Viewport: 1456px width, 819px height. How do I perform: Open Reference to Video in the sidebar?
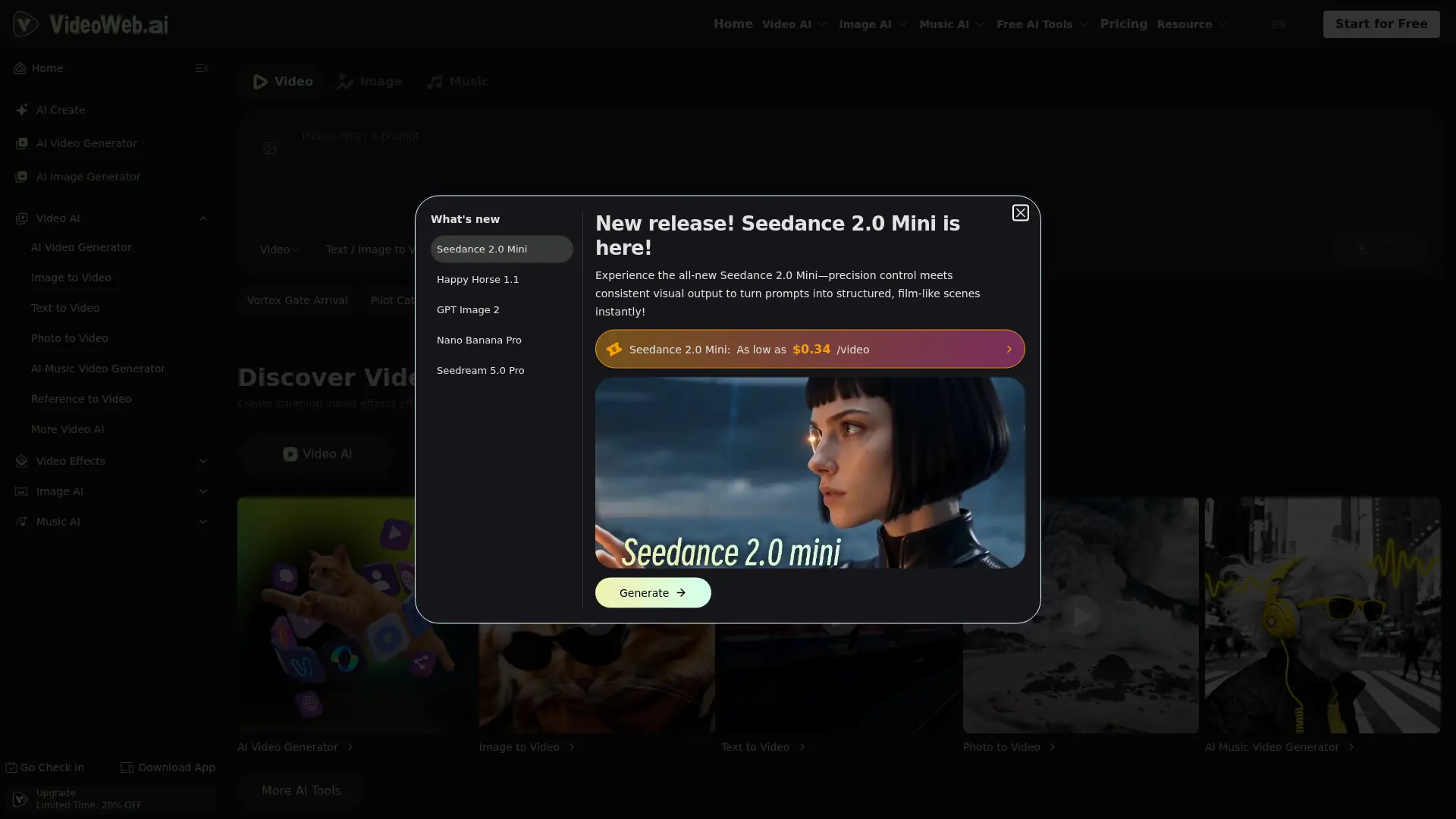(x=81, y=399)
